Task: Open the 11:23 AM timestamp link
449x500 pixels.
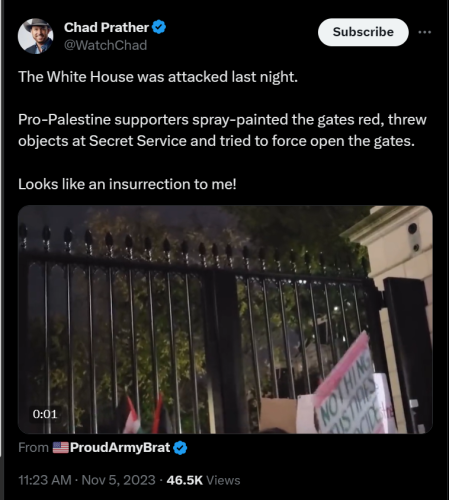Action: tap(45, 480)
